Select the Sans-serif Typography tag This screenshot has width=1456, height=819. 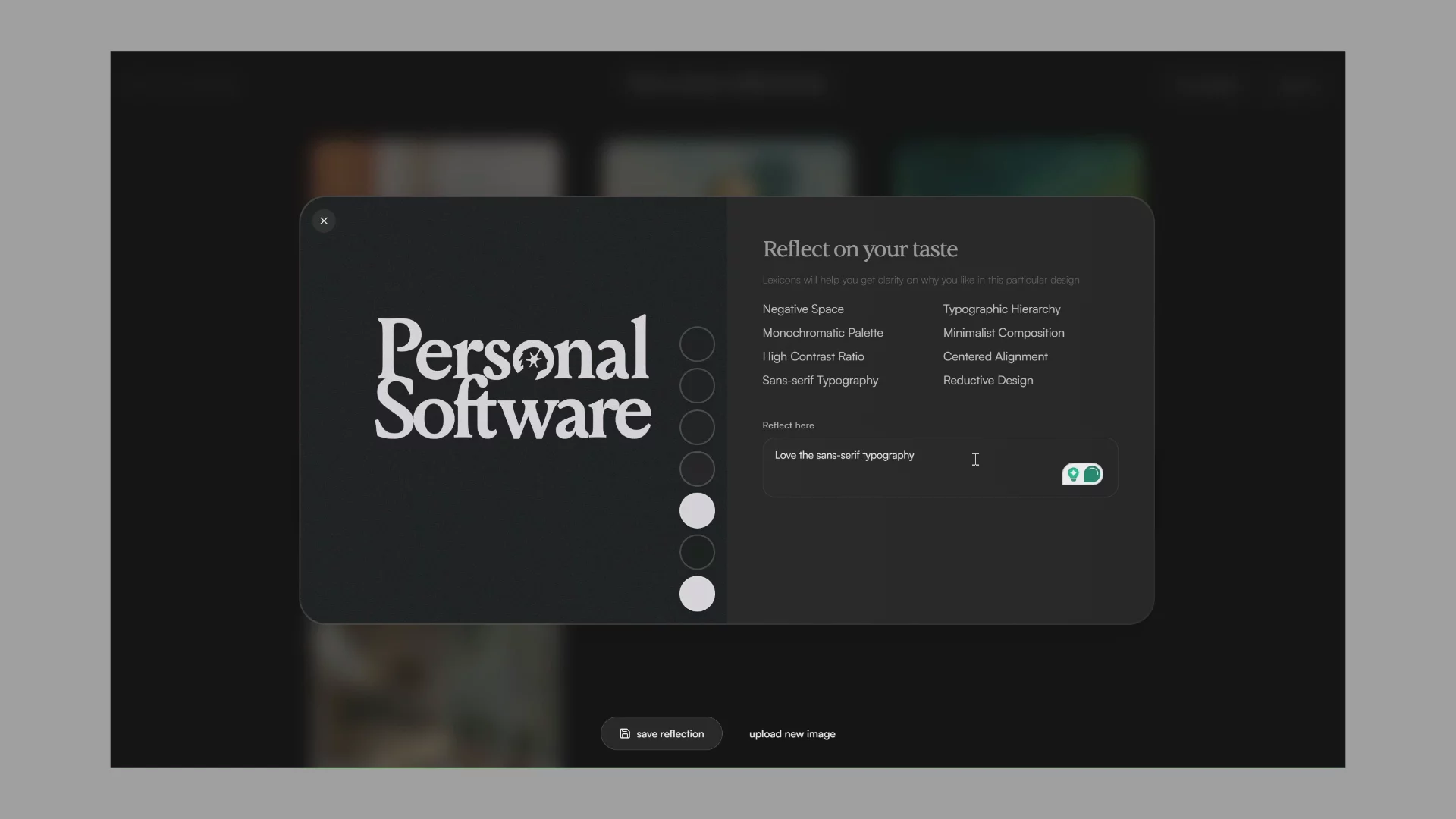[820, 380]
